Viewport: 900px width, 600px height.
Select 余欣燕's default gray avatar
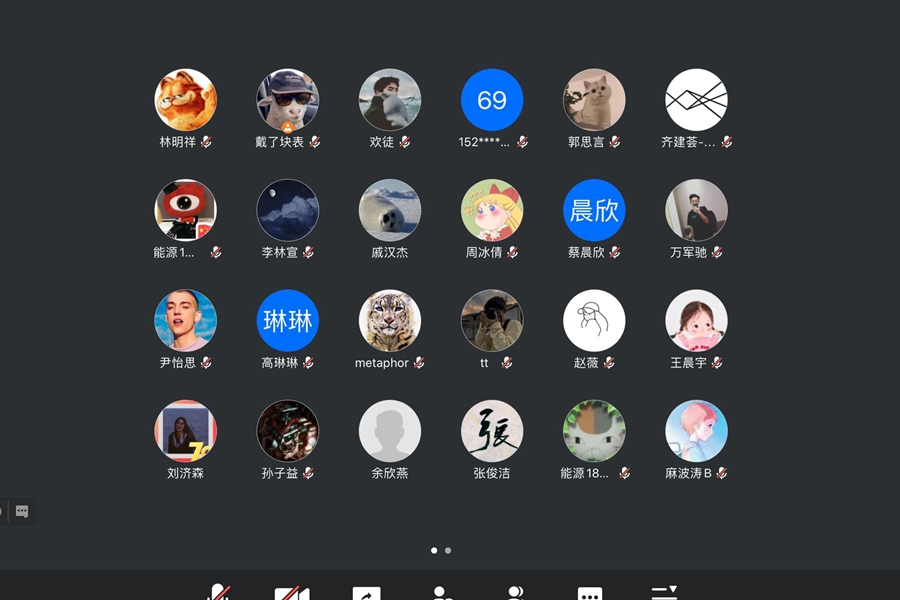(390, 431)
